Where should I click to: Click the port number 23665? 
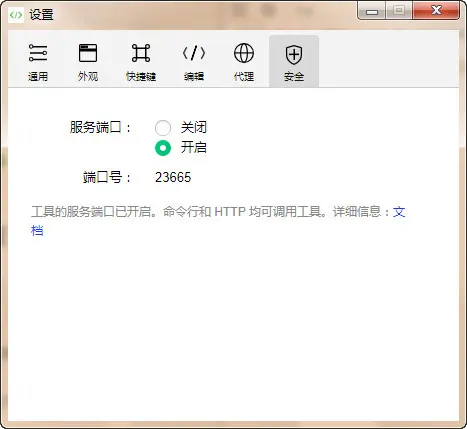[x=173, y=177]
